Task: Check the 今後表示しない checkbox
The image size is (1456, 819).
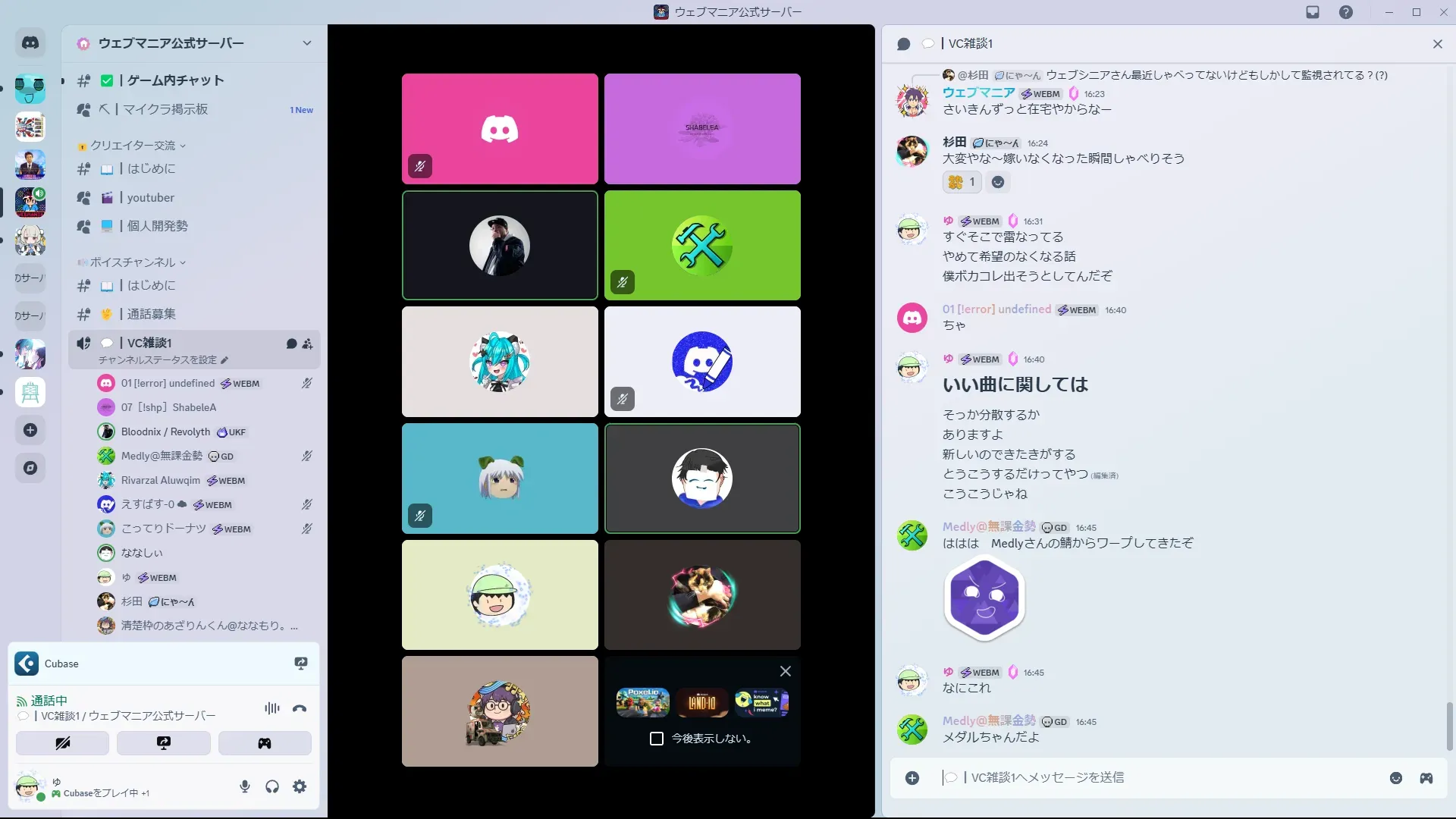Action: tap(657, 739)
